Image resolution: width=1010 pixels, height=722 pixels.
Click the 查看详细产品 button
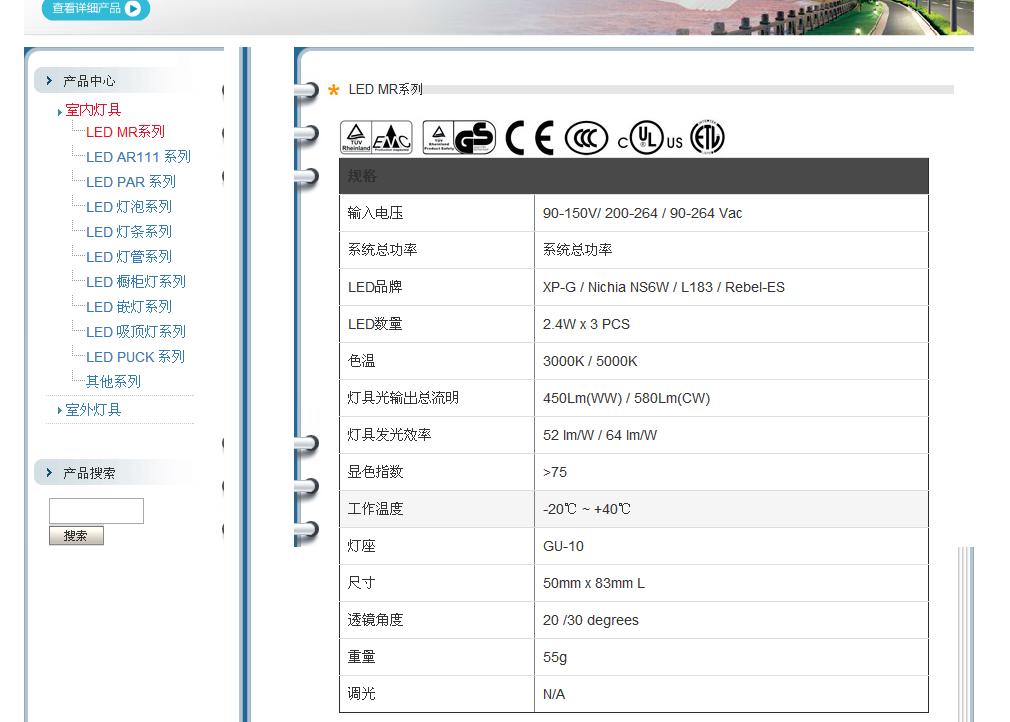point(96,9)
